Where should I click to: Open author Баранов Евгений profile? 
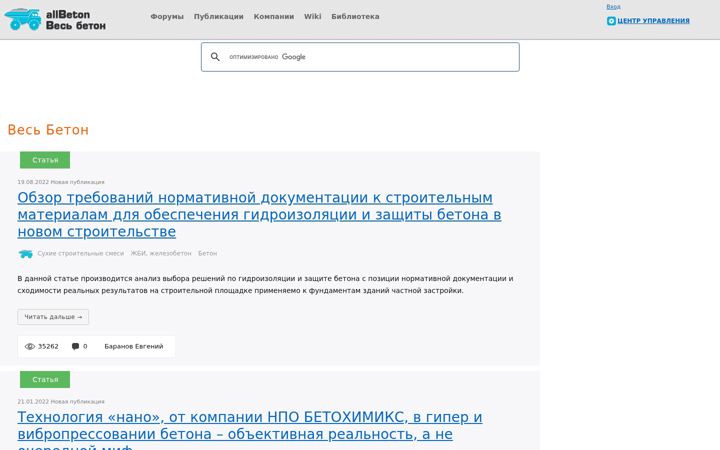(134, 346)
